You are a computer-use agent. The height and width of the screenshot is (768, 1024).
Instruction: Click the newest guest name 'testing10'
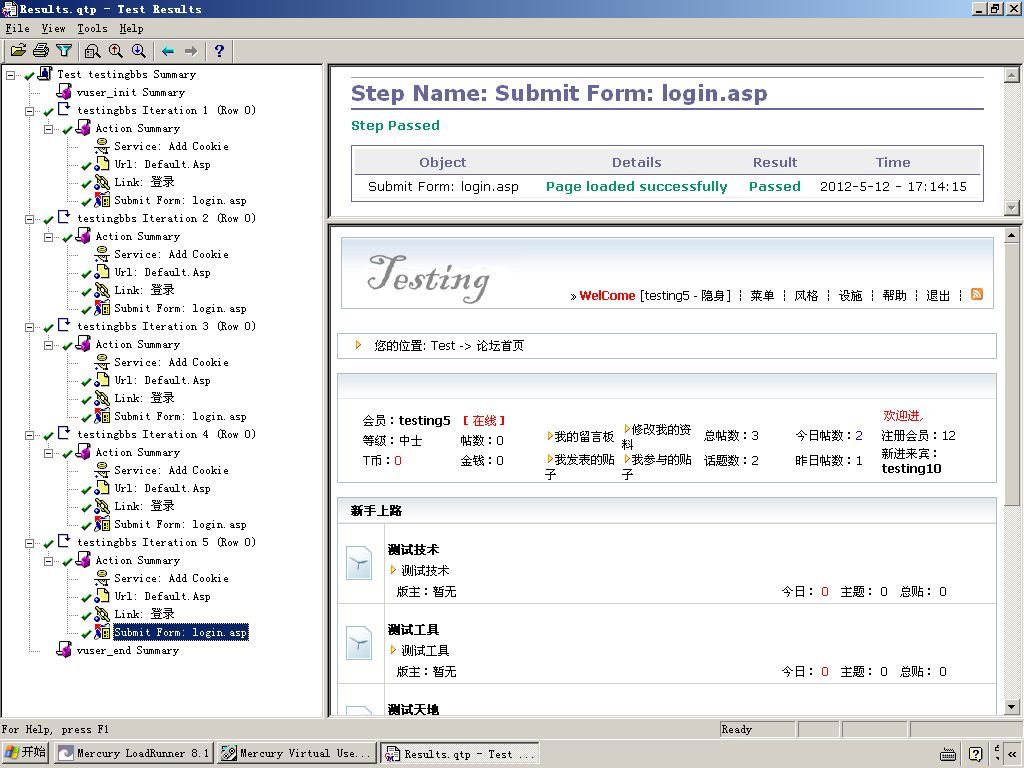[x=911, y=468]
